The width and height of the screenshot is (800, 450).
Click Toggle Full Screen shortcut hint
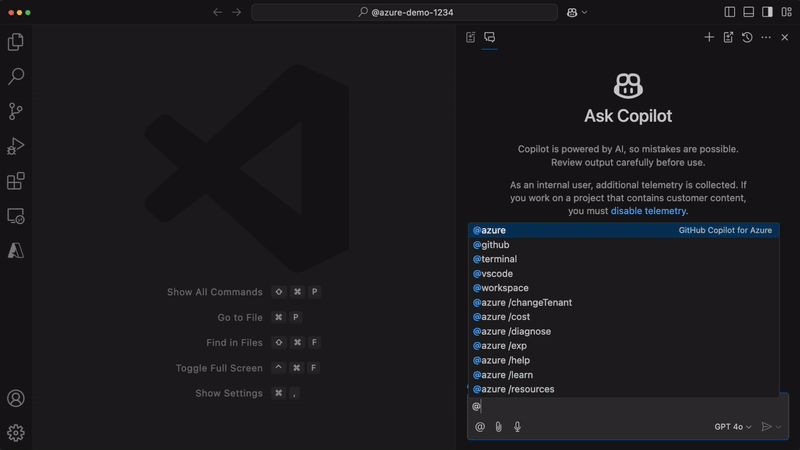(247, 368)
